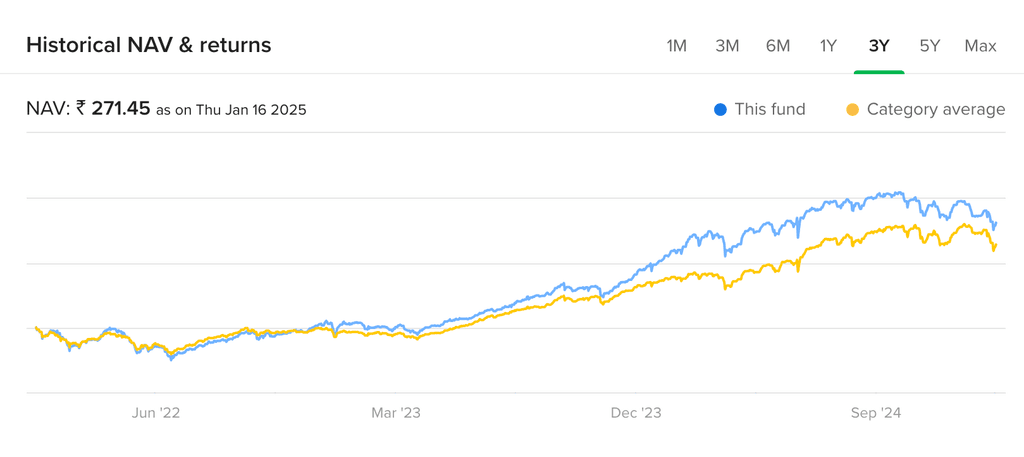Click the Mar '23 axis label
The width and height of the screenshot is (1024, 457).
pos(397,413)
